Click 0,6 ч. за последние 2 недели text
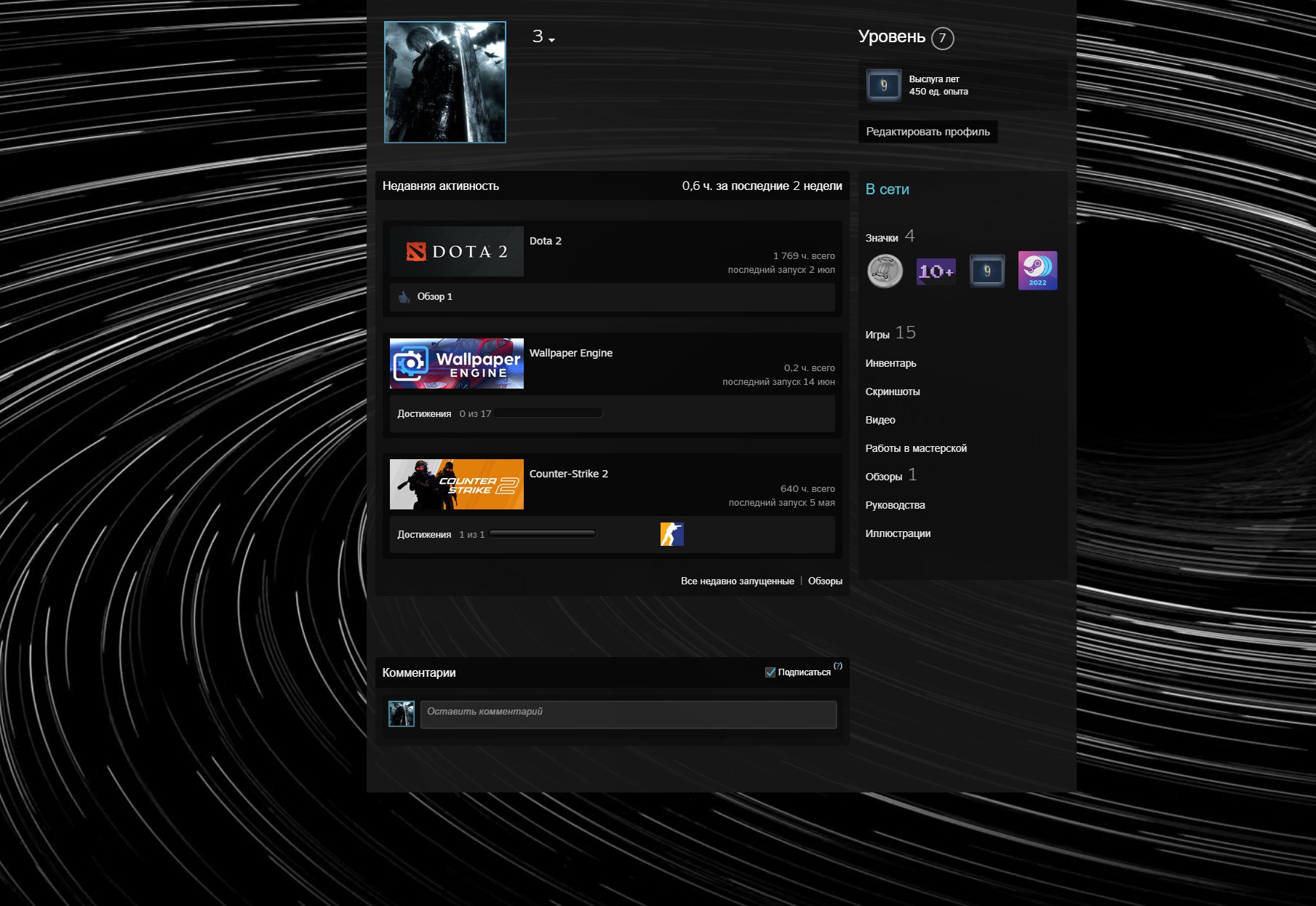The image size is (1316, 906). (x=762, y=186)
